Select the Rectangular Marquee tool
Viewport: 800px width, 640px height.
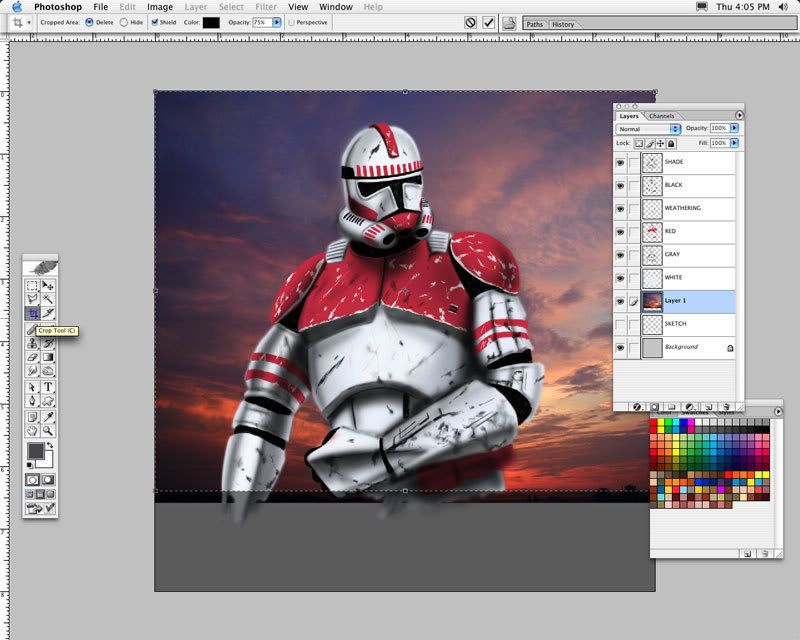coord(32,286)
